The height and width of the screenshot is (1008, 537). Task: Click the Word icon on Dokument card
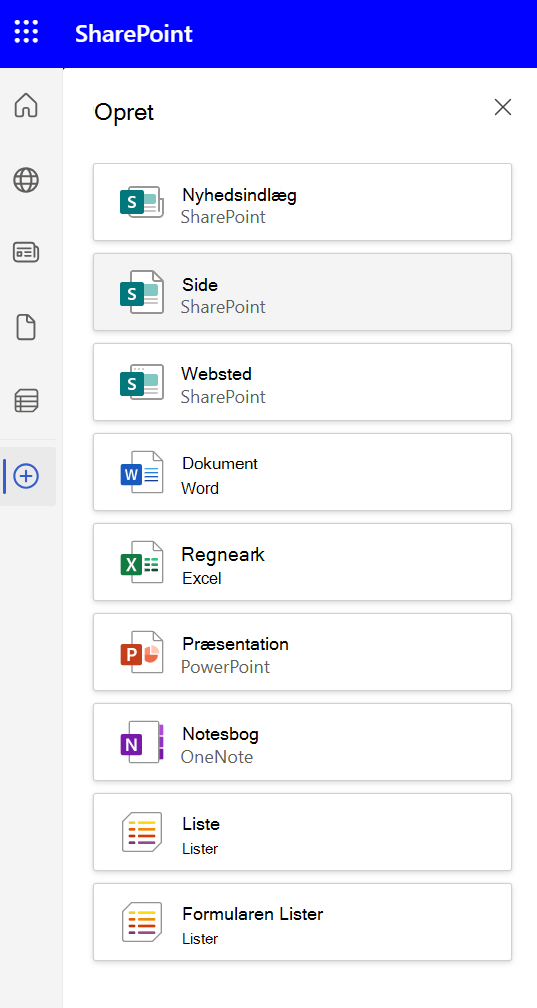(142, 472)
